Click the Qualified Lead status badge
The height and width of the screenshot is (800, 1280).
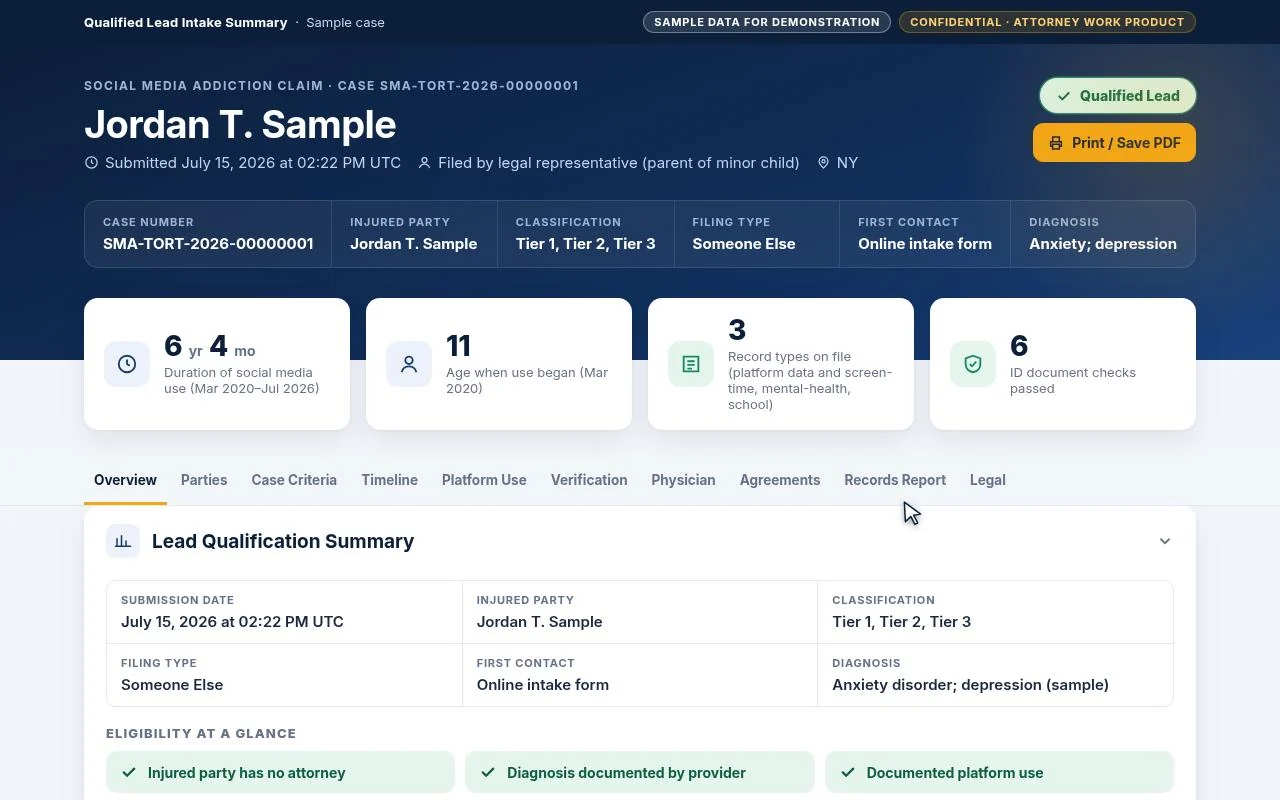pyautogui.click(x=1118, y=96)
